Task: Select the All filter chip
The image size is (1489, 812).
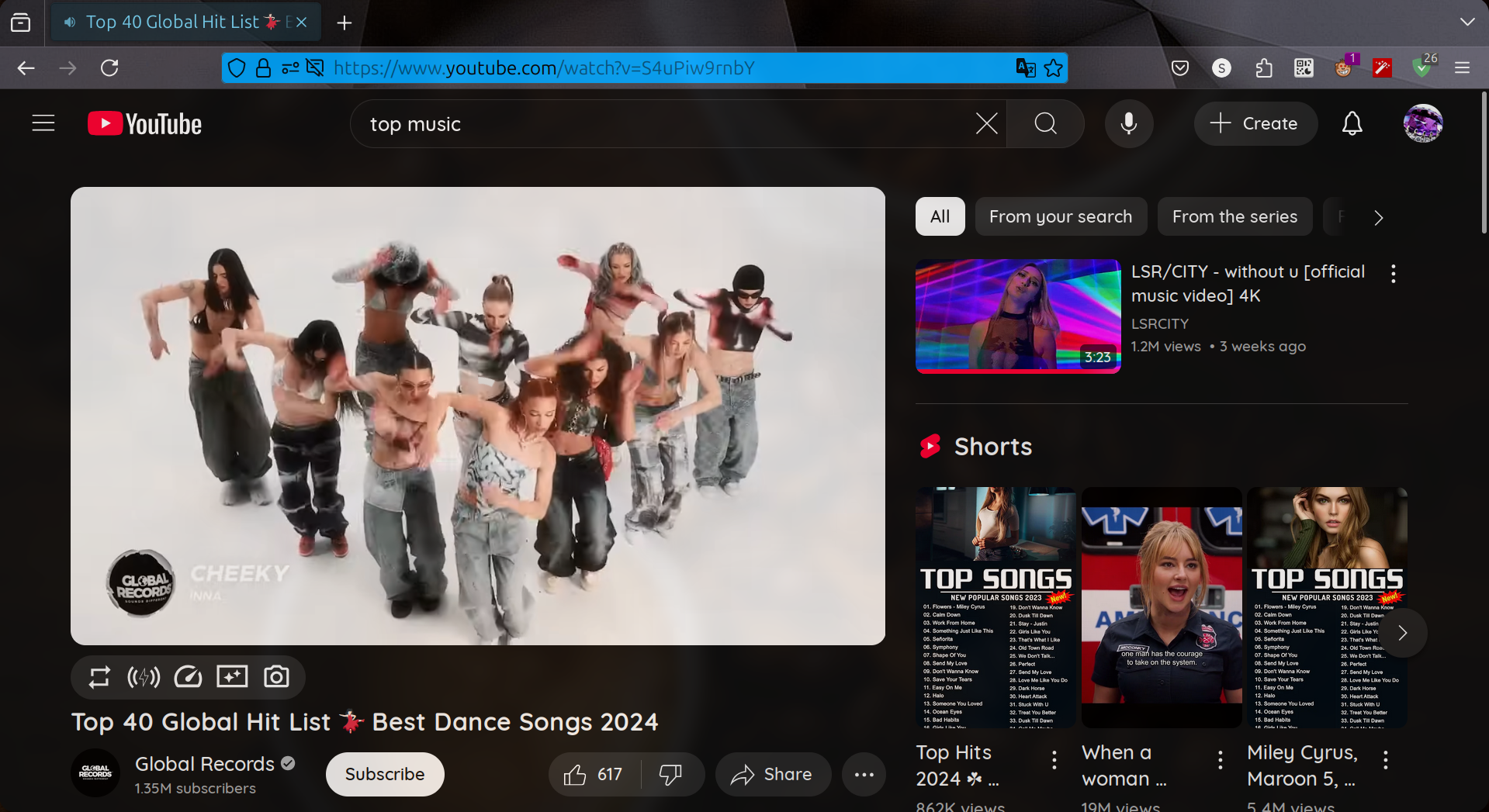Action: 940,216
